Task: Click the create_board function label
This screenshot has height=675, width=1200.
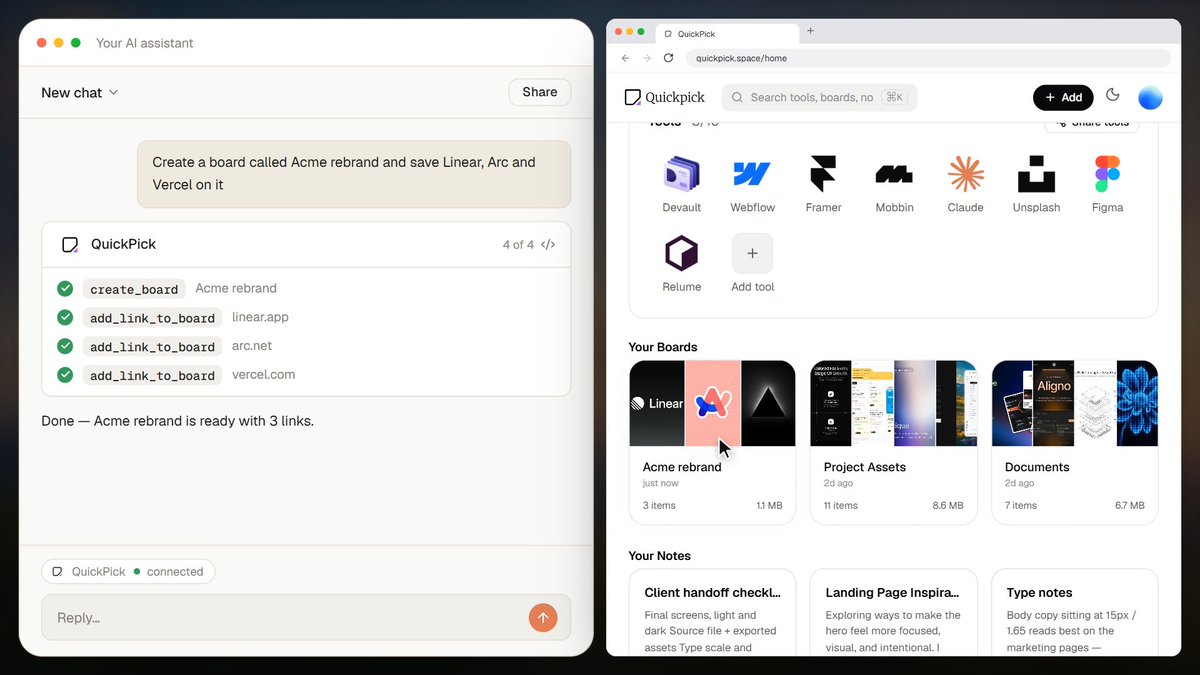Action: [134, 289]
